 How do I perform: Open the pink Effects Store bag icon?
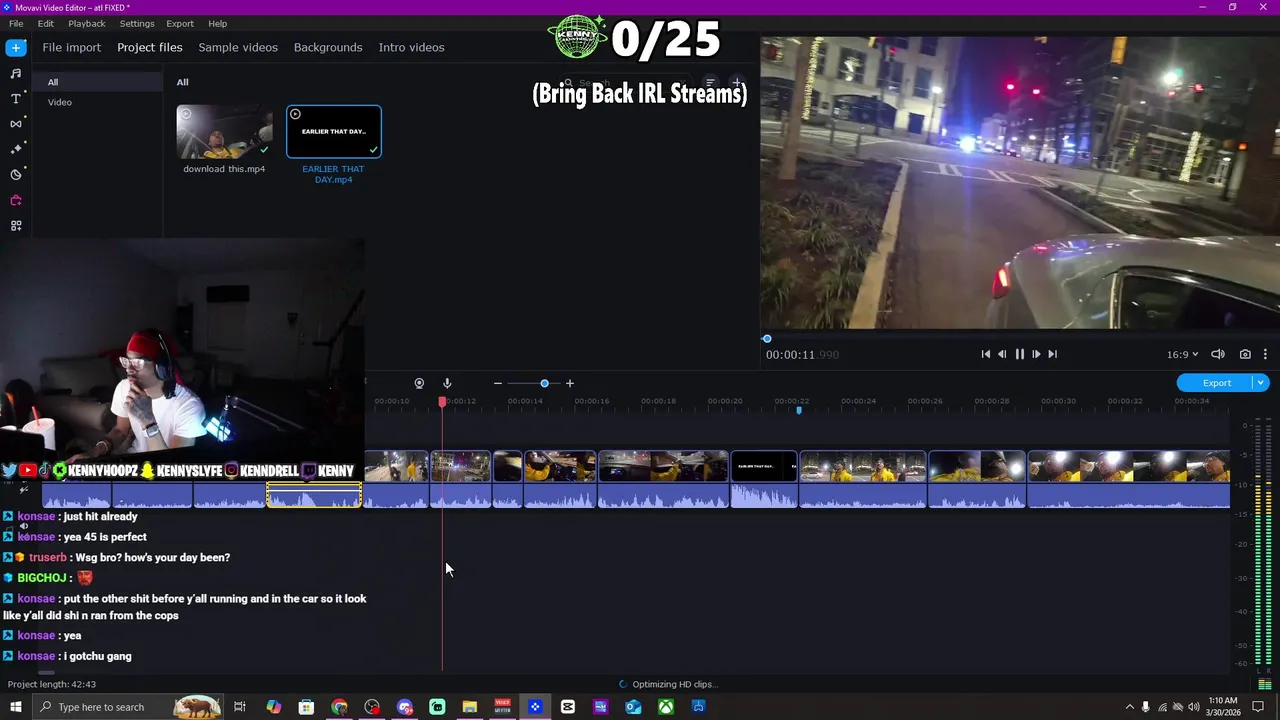[x=16, y=200]
